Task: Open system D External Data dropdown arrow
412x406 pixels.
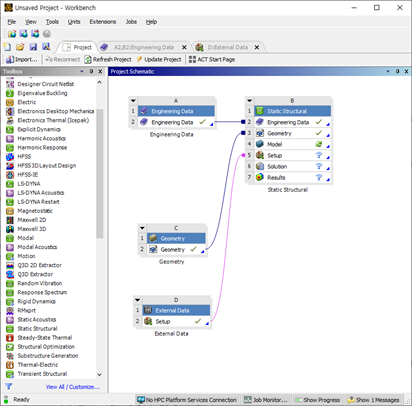Action: click(137, 300)
